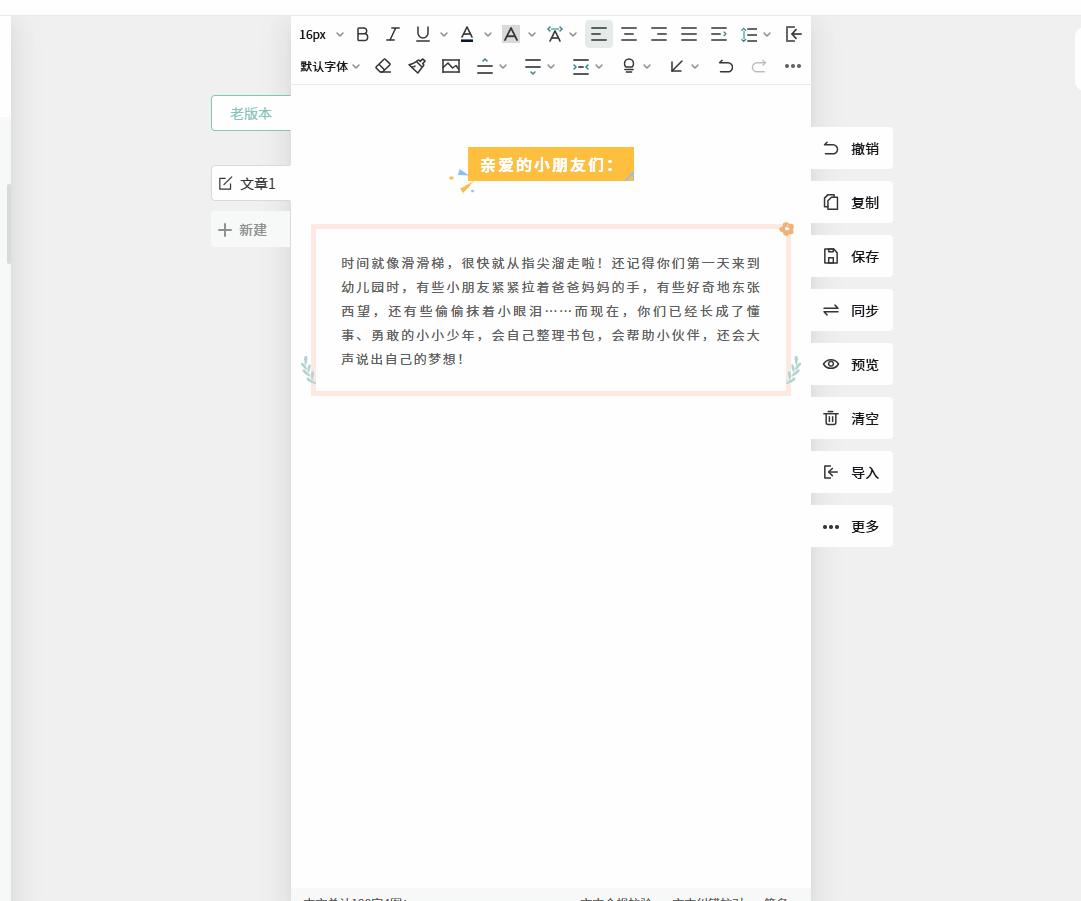Click into the body paragraph text

(x=550, y=311)
